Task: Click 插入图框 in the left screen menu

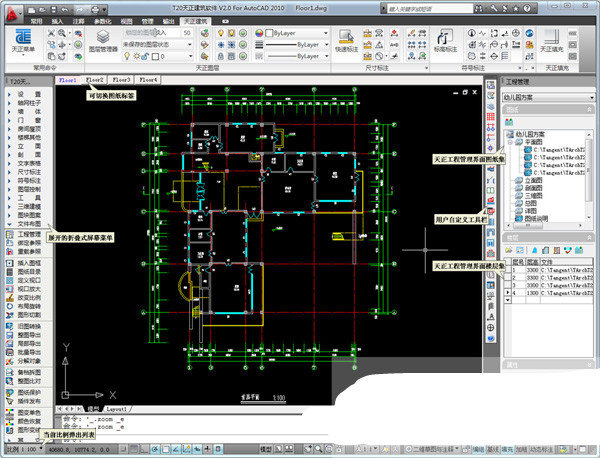Action: coord(28,262)
